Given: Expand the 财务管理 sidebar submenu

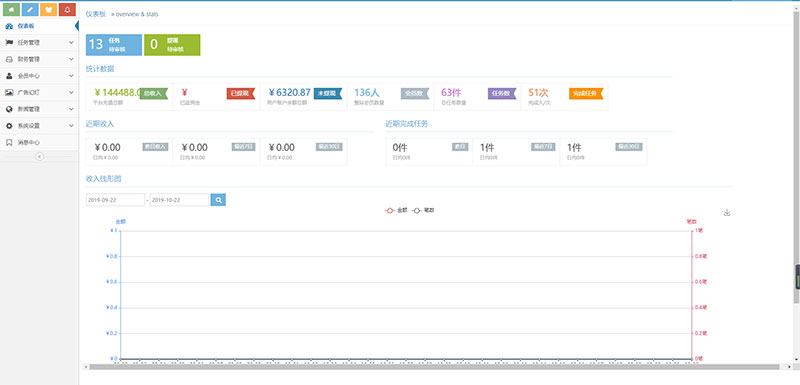Looking at the screenshot, I should click(x=39, y=59).
